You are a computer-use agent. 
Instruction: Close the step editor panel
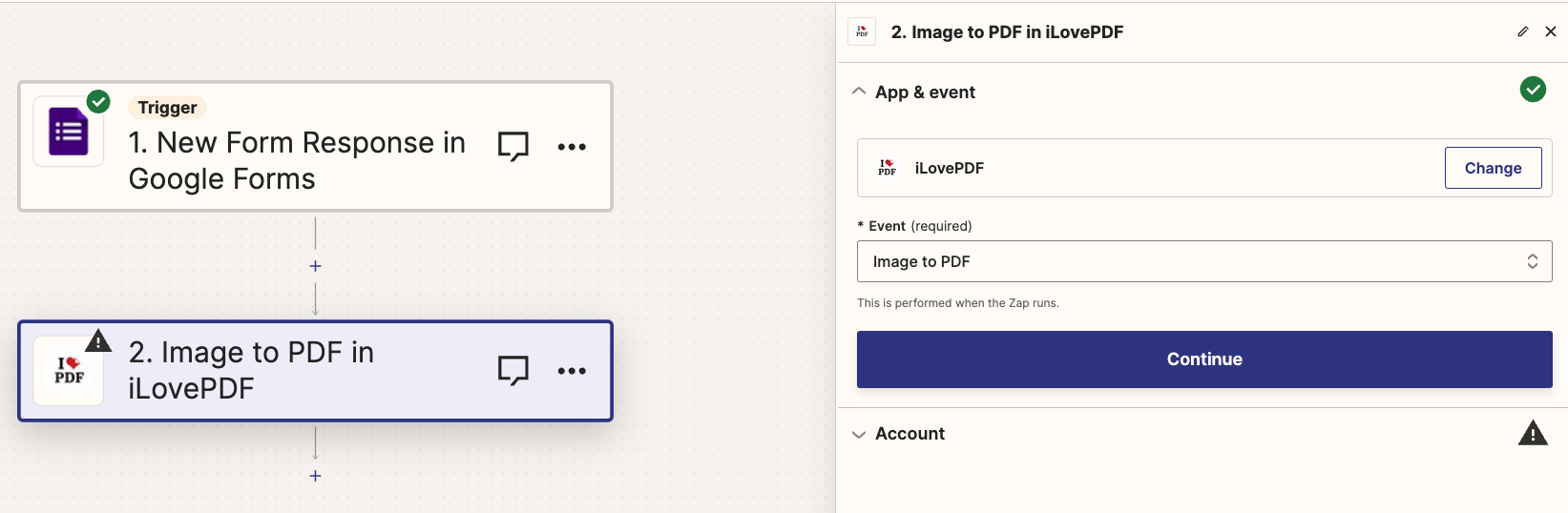1551,31
